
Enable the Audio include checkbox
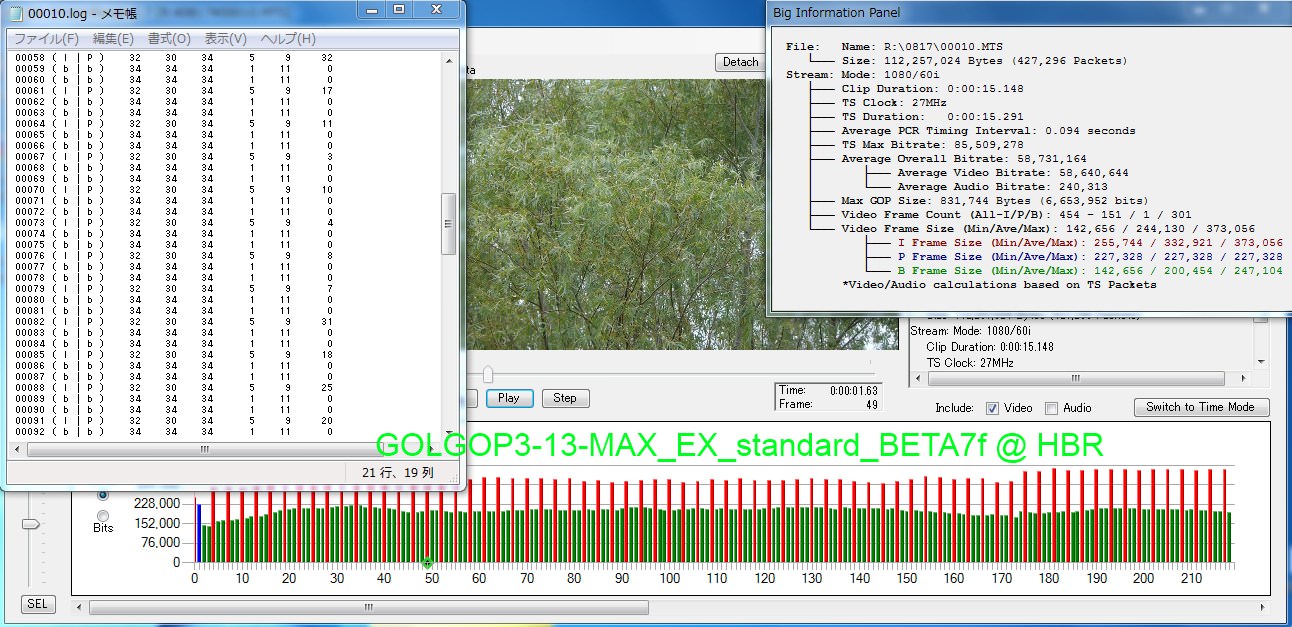pyautogui.click(x=1051, y=408)
